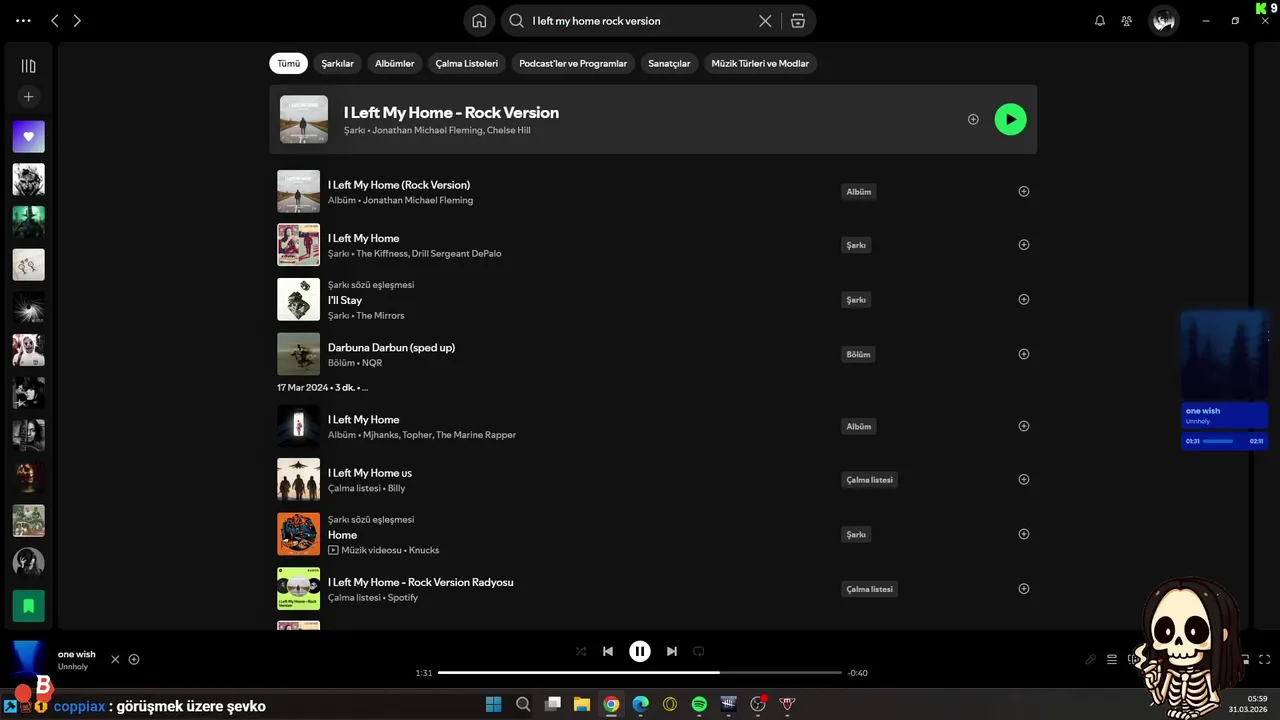Open The Mirrors artist link
The height and width of the screenshot is (720, 1280).
pyautogui.click(x=380, y=316)
